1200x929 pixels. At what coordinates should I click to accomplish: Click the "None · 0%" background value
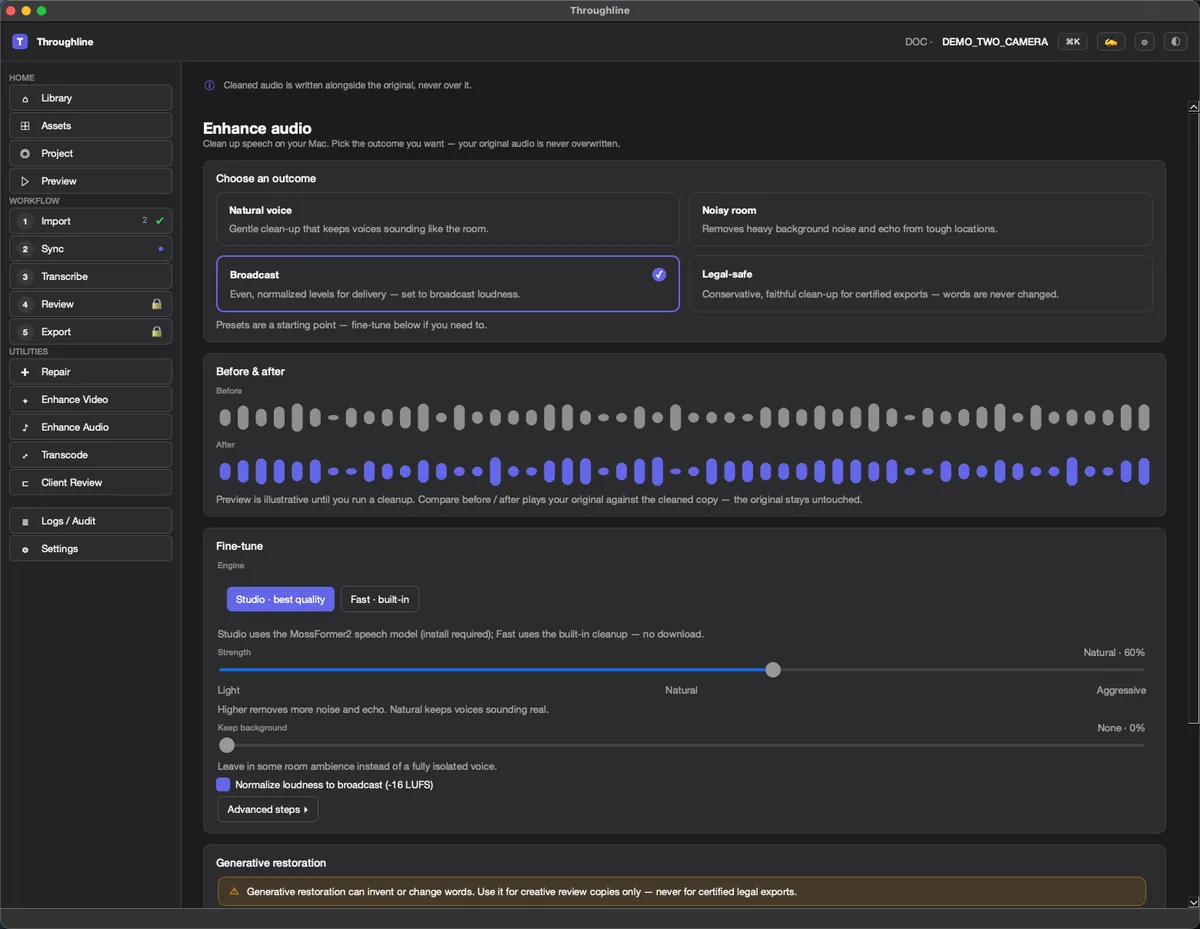[x=1121, y=728]
